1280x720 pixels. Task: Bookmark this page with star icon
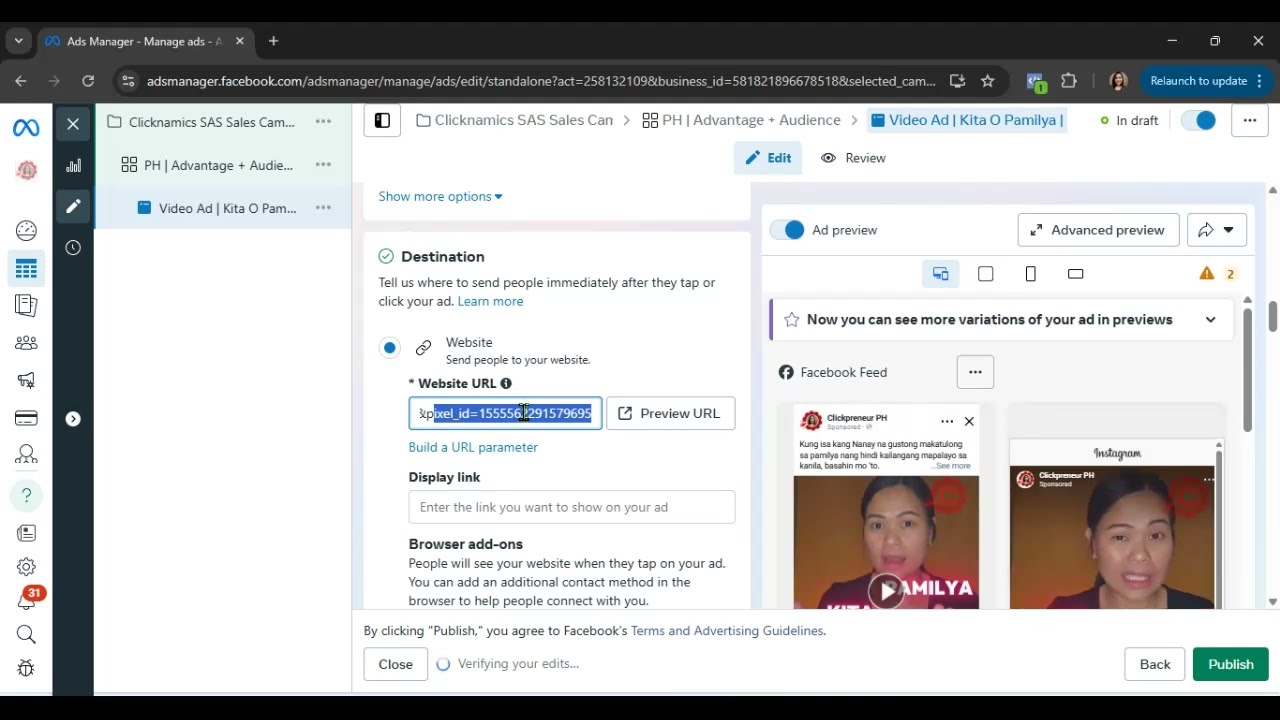pyautogui.click(x=988, y=81)
